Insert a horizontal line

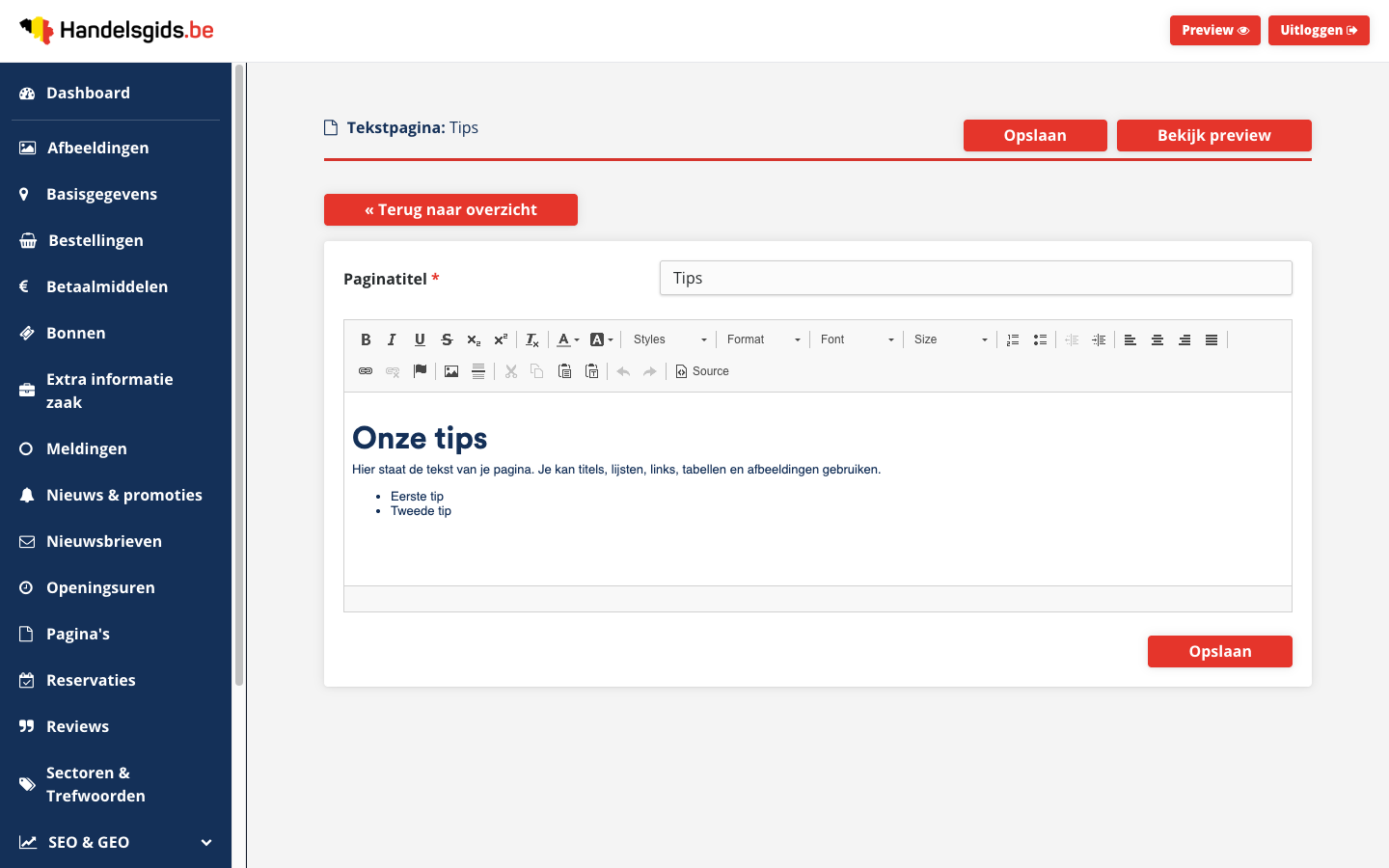[478, 371]
